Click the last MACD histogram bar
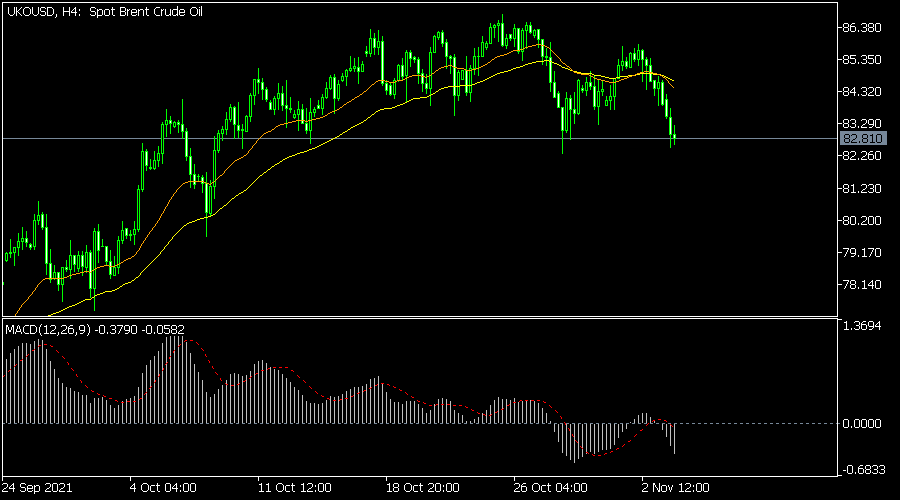The width and height of the screenshot is (900, 500). pyautogui.click(x=674, y=439)
